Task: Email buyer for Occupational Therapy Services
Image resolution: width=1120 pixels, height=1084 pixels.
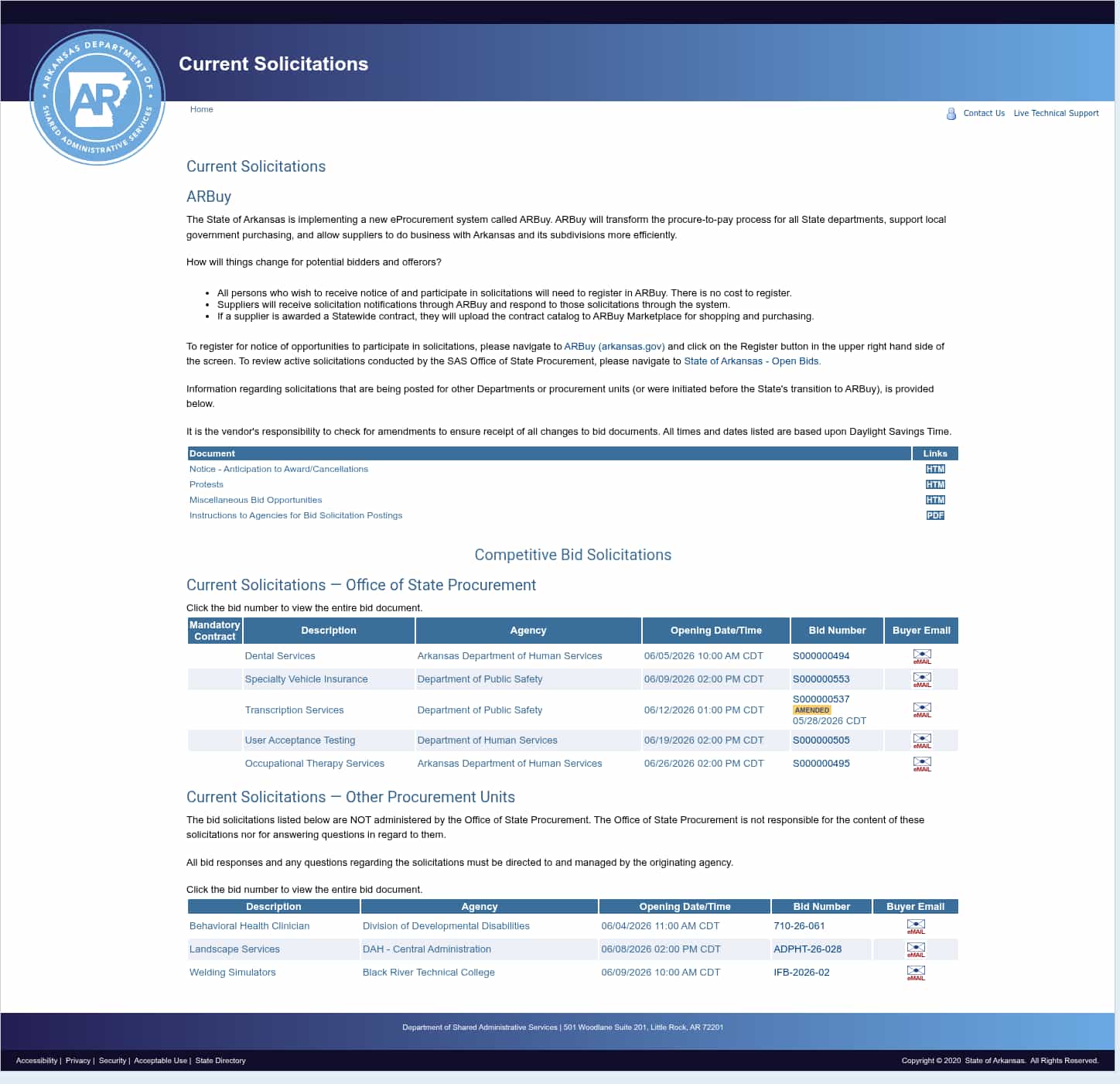Action: (922, 764)
